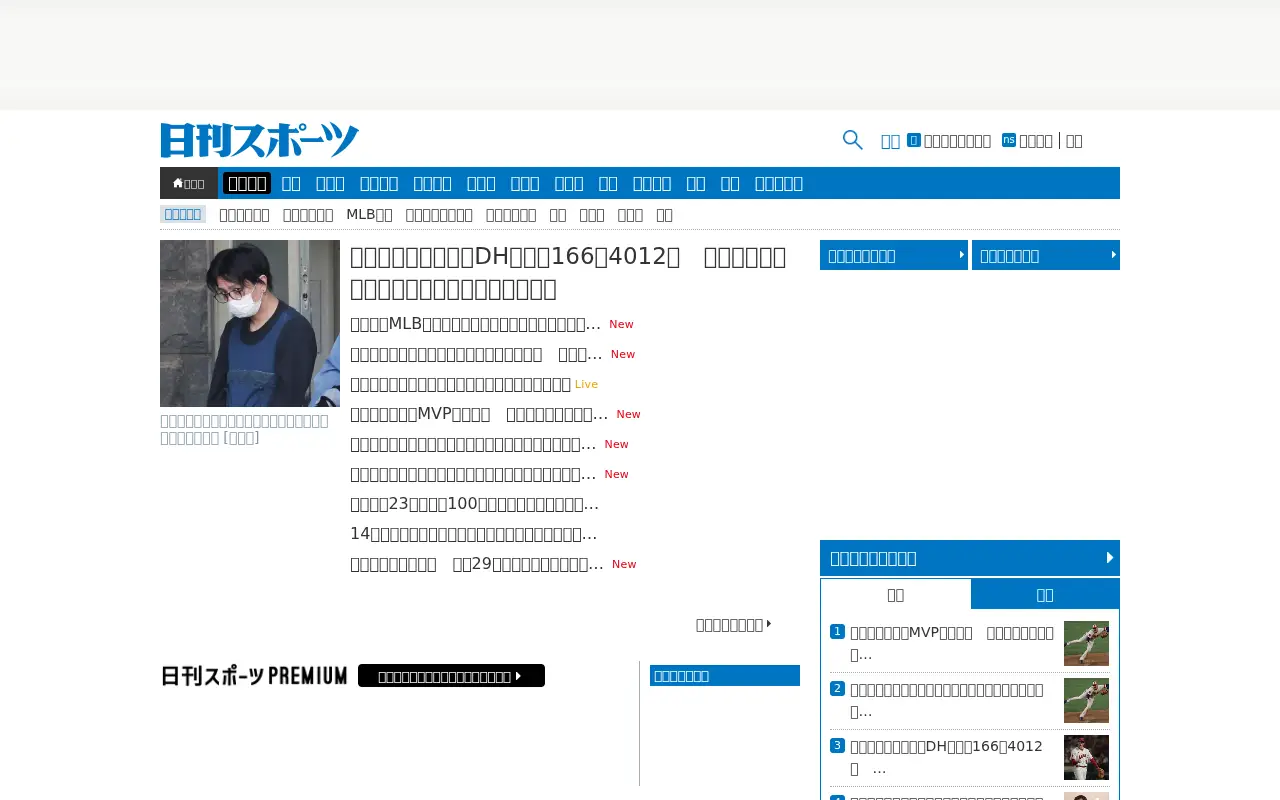
Task: Select the light-blue highlighted sub-navigation item
Action: (183, 214)
